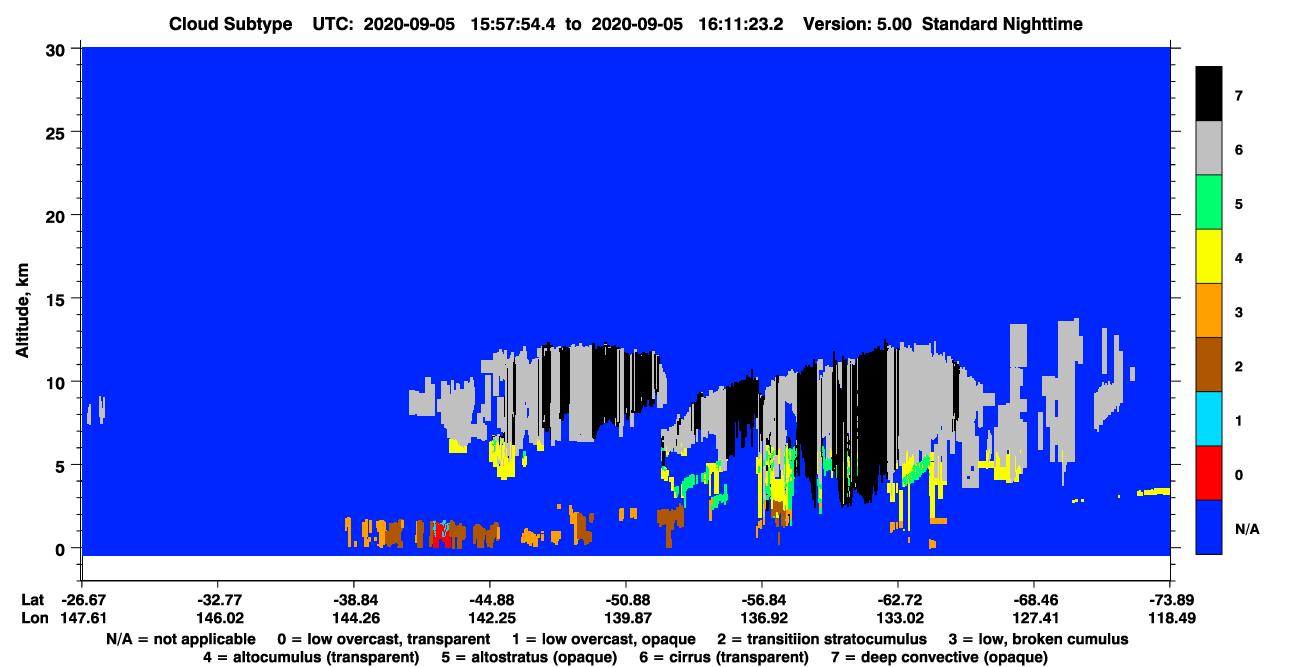Click the 'Lon' row label
The height and width of the screenshot is (667, 1300).
tap(33, 619)
